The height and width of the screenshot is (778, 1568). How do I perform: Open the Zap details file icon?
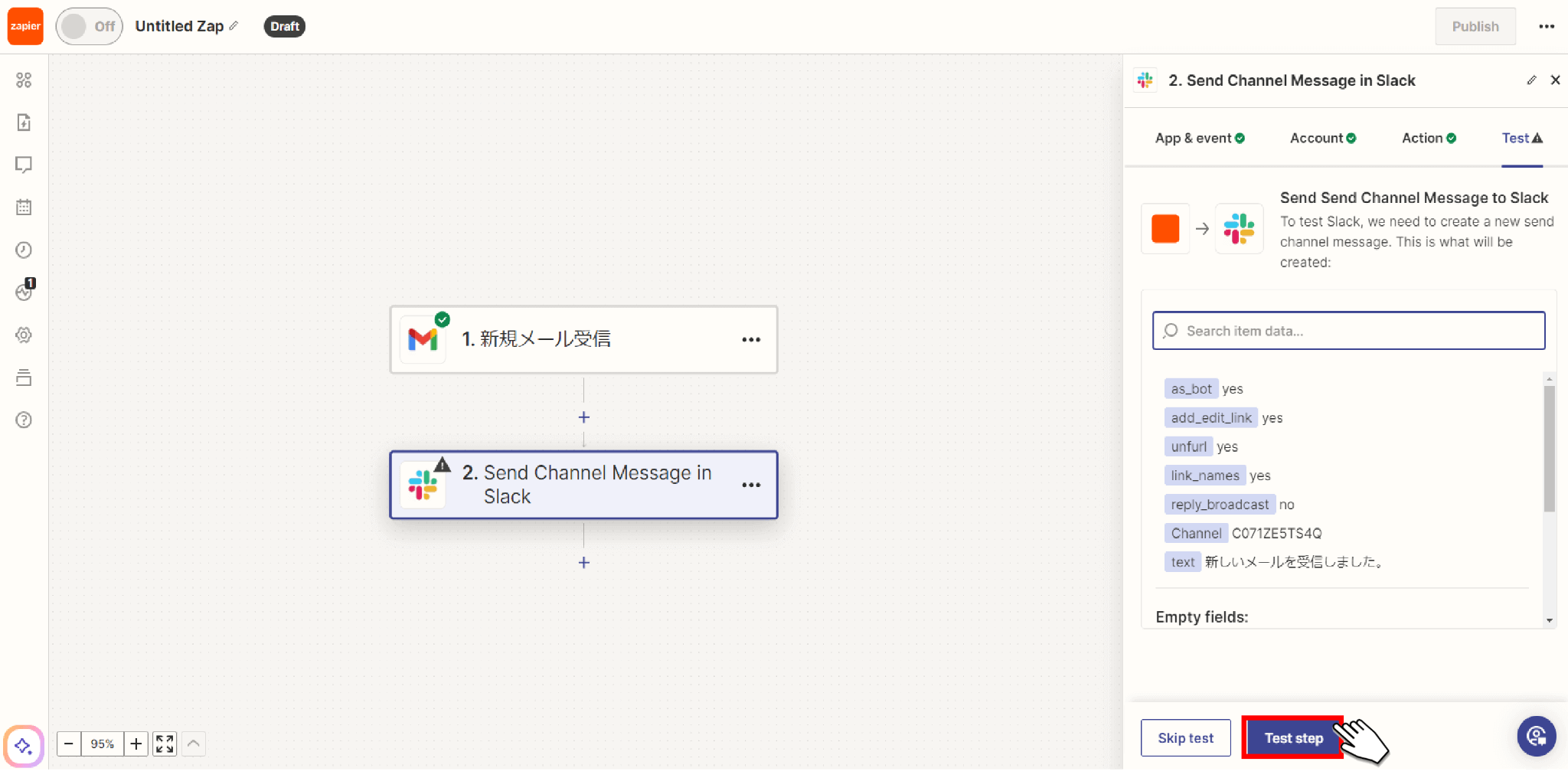[x=24, y=123]
